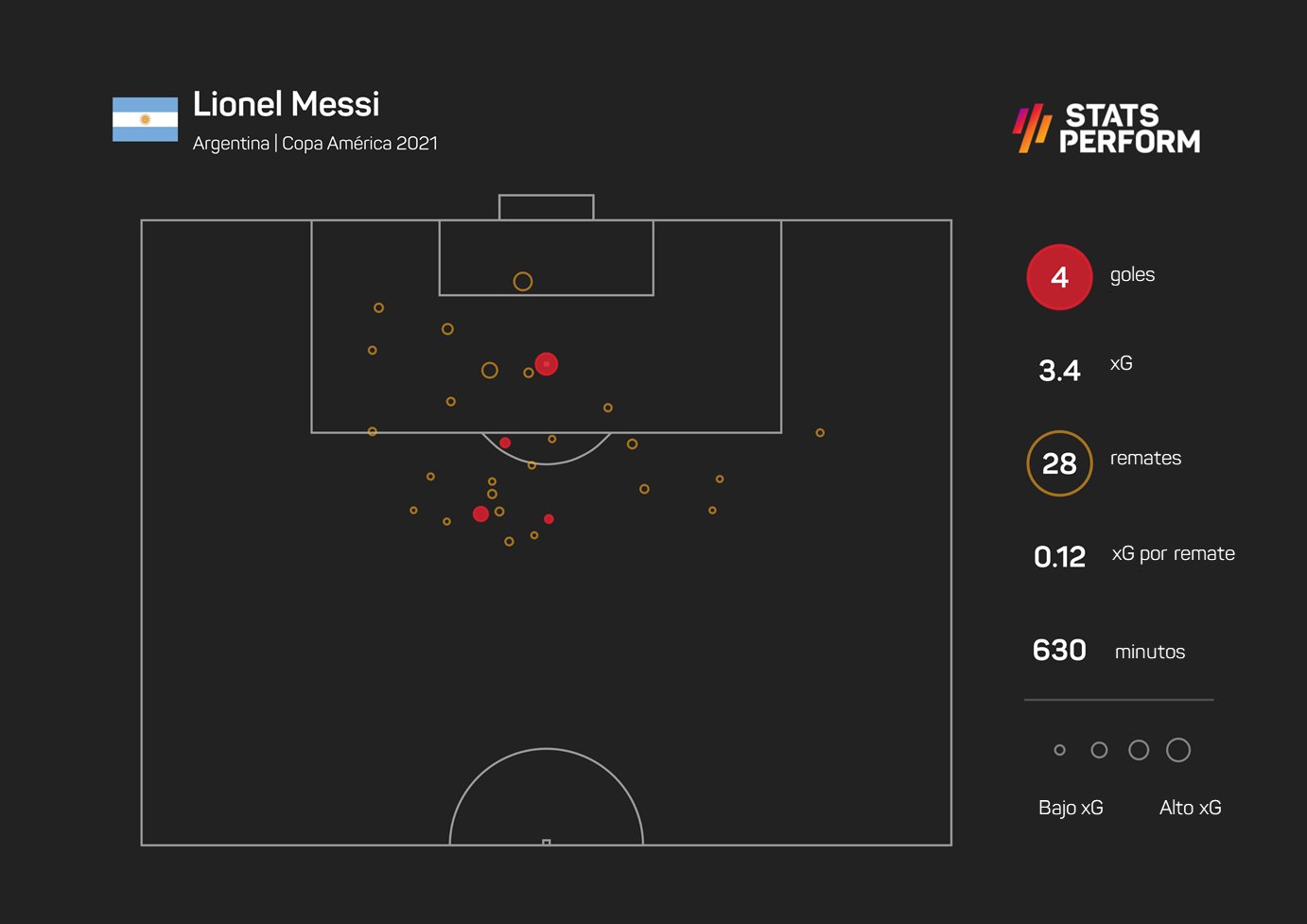The width and height of the screenshot is (1307, 924).
Task: Select the red circle showing 4 goals
Action: [x=1059, y=277]
